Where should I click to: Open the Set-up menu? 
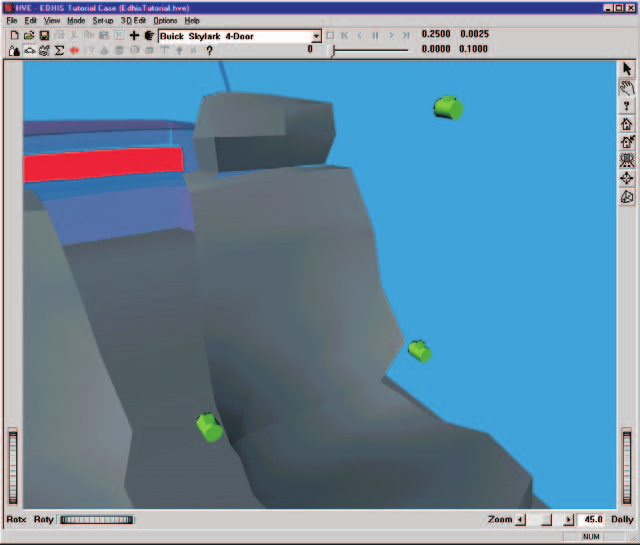(x=103, y=20)
